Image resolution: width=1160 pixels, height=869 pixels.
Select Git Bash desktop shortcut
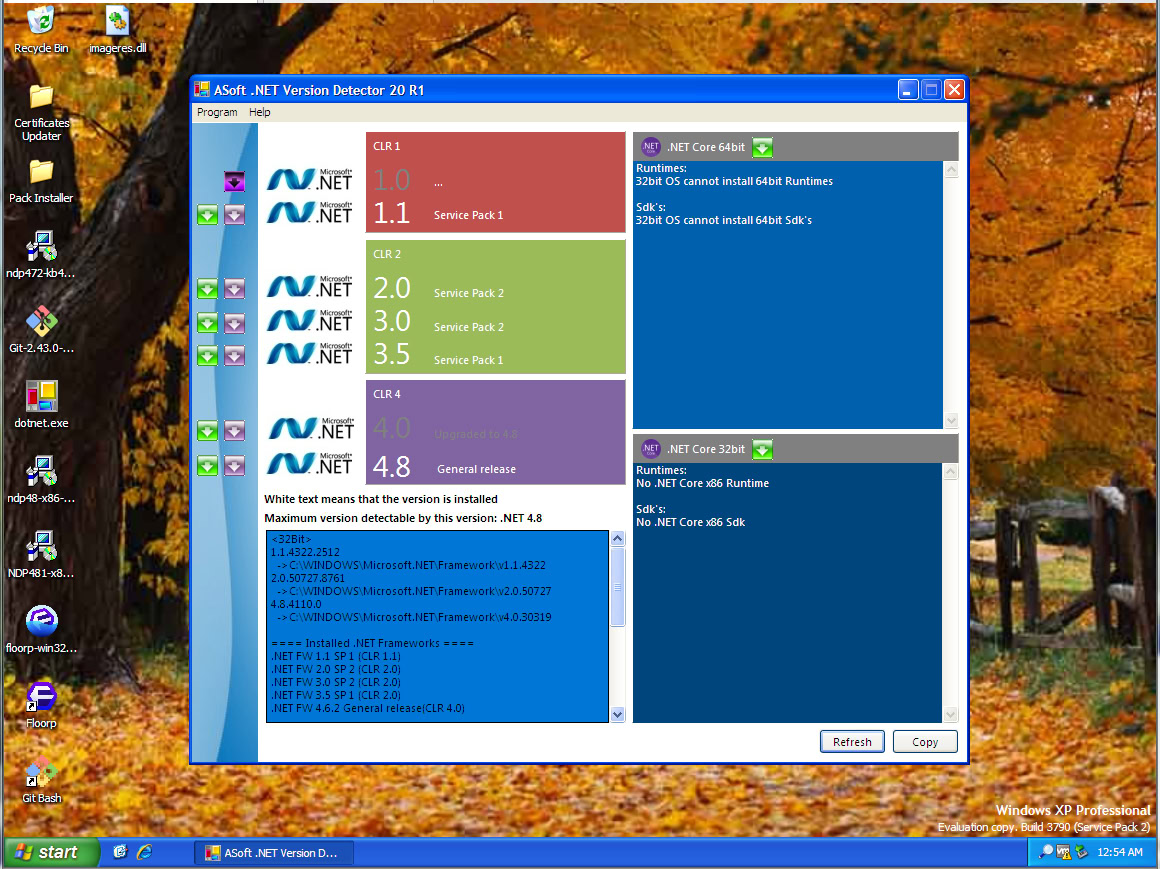pos(41,779)
